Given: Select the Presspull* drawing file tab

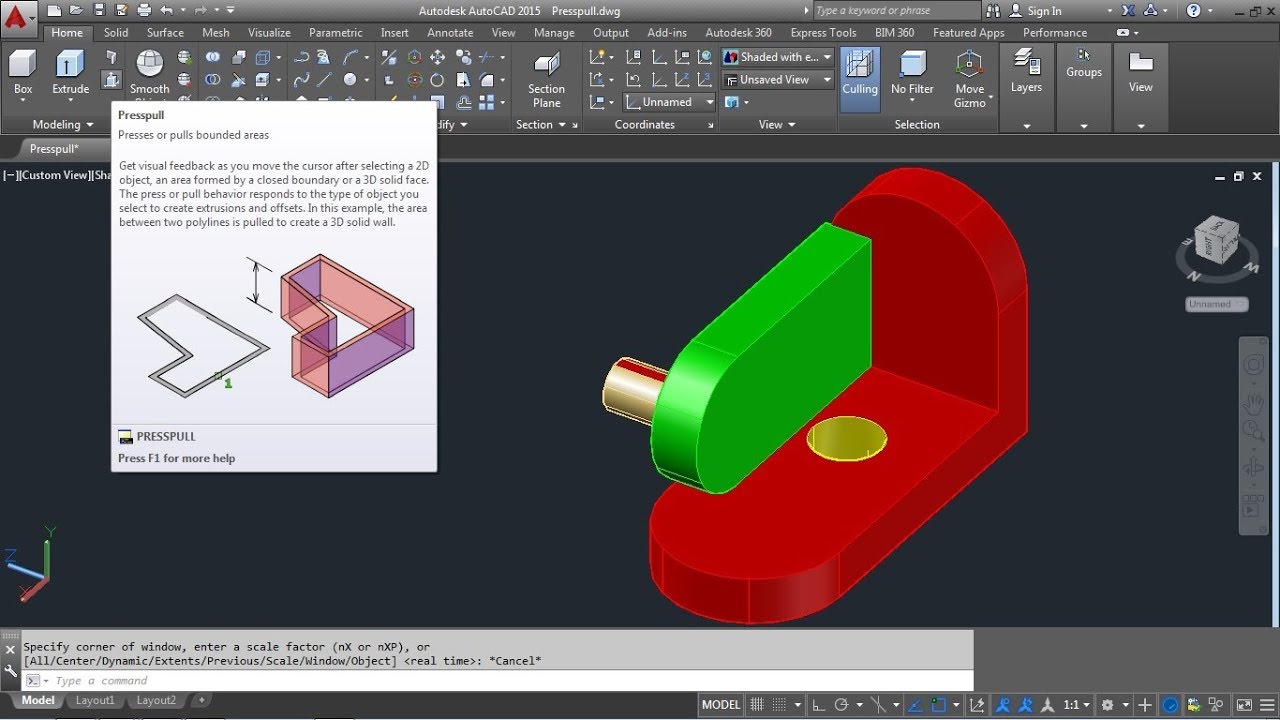Looking at the screenshot, I should (x=54, y=149).
